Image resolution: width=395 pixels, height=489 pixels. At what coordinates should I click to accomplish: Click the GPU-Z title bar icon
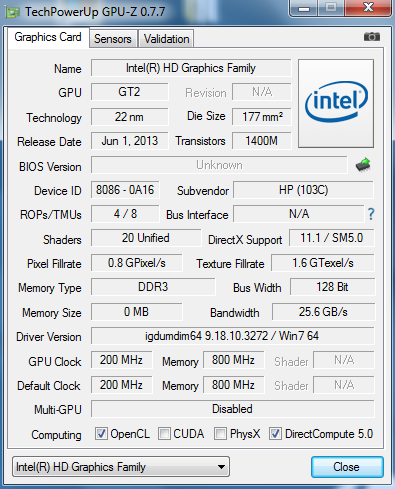coord(13,12)
